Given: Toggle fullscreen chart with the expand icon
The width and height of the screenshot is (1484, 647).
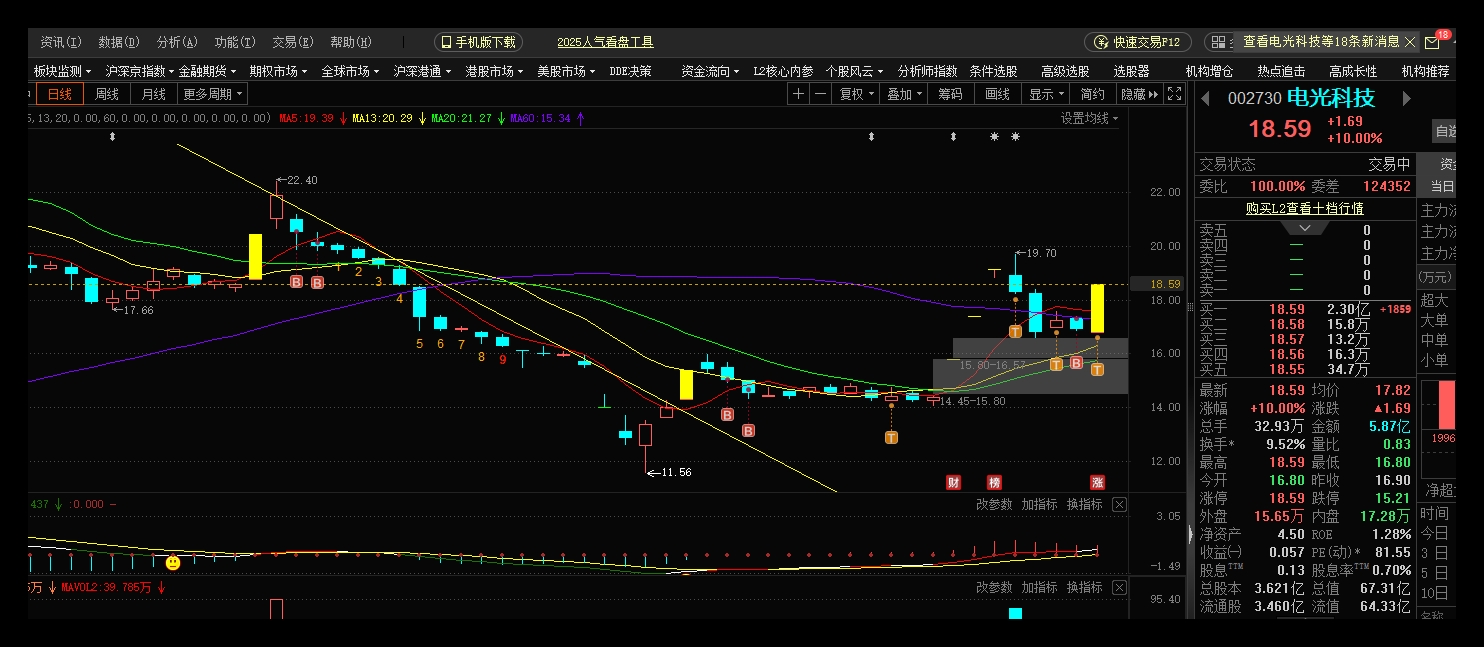Looking at the screenshot, I should click(x=1175, y=94).
